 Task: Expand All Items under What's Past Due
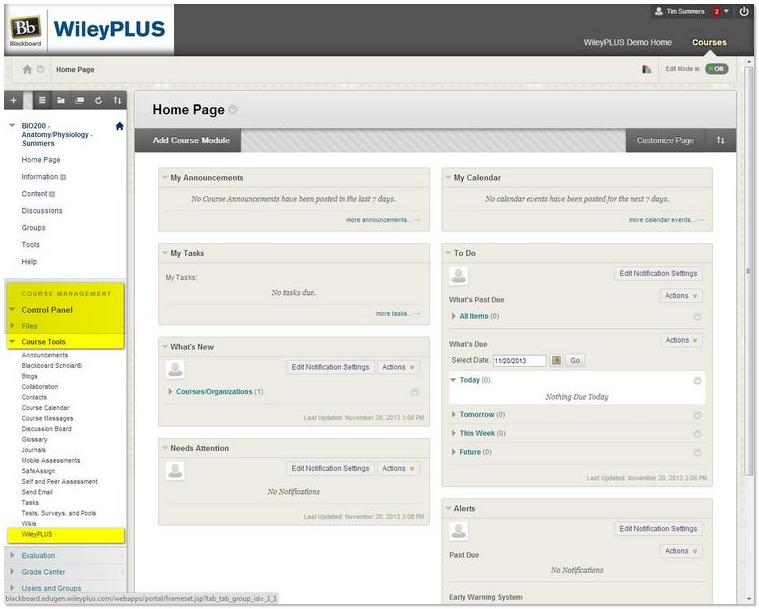point(454,316)
